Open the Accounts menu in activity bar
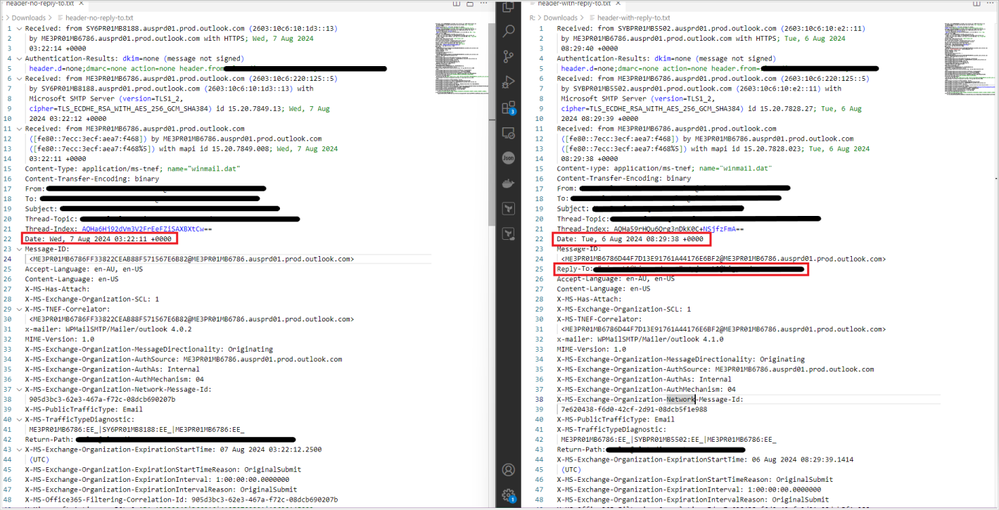 (x=508, y=470)
